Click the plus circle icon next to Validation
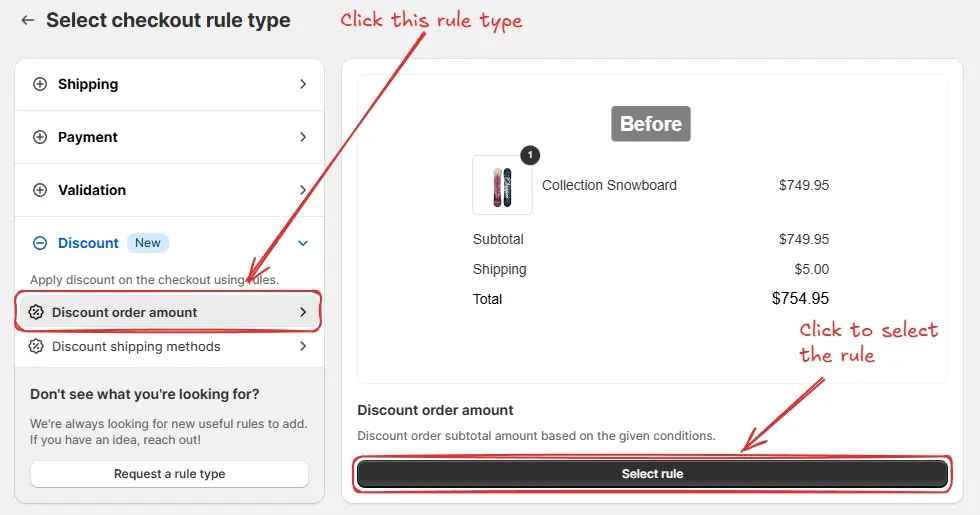The height and width of the screenshot is (515, 980). click(x=40, y=190)
